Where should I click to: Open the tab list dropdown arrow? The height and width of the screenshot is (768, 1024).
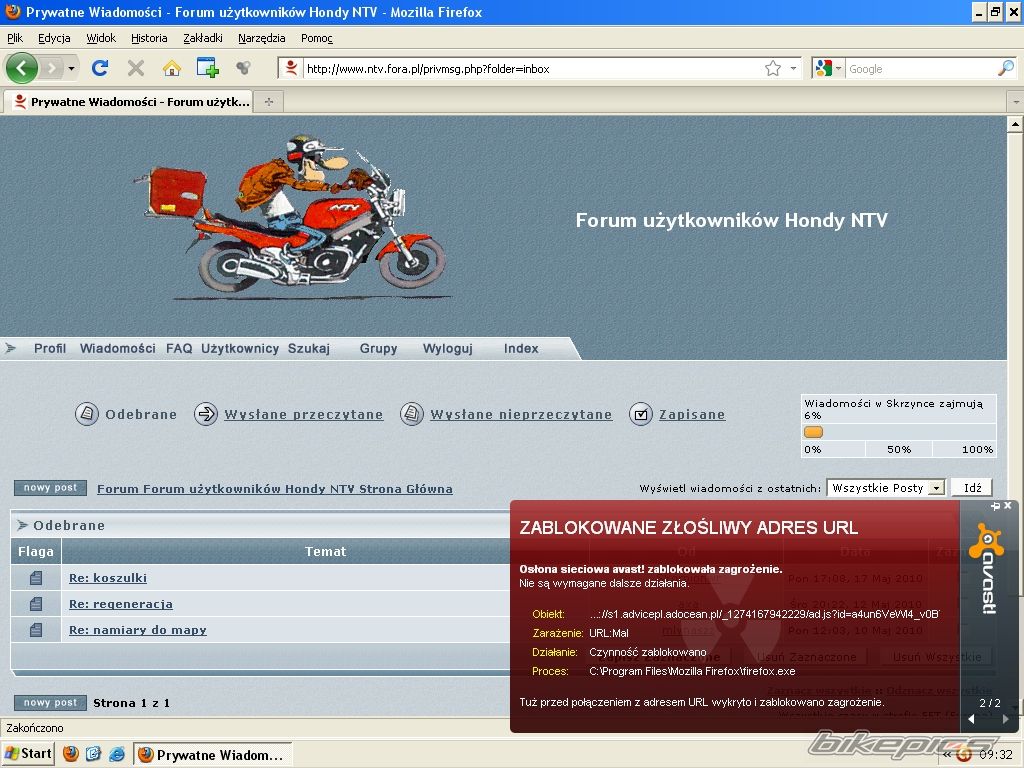[x=1016, y=102]
